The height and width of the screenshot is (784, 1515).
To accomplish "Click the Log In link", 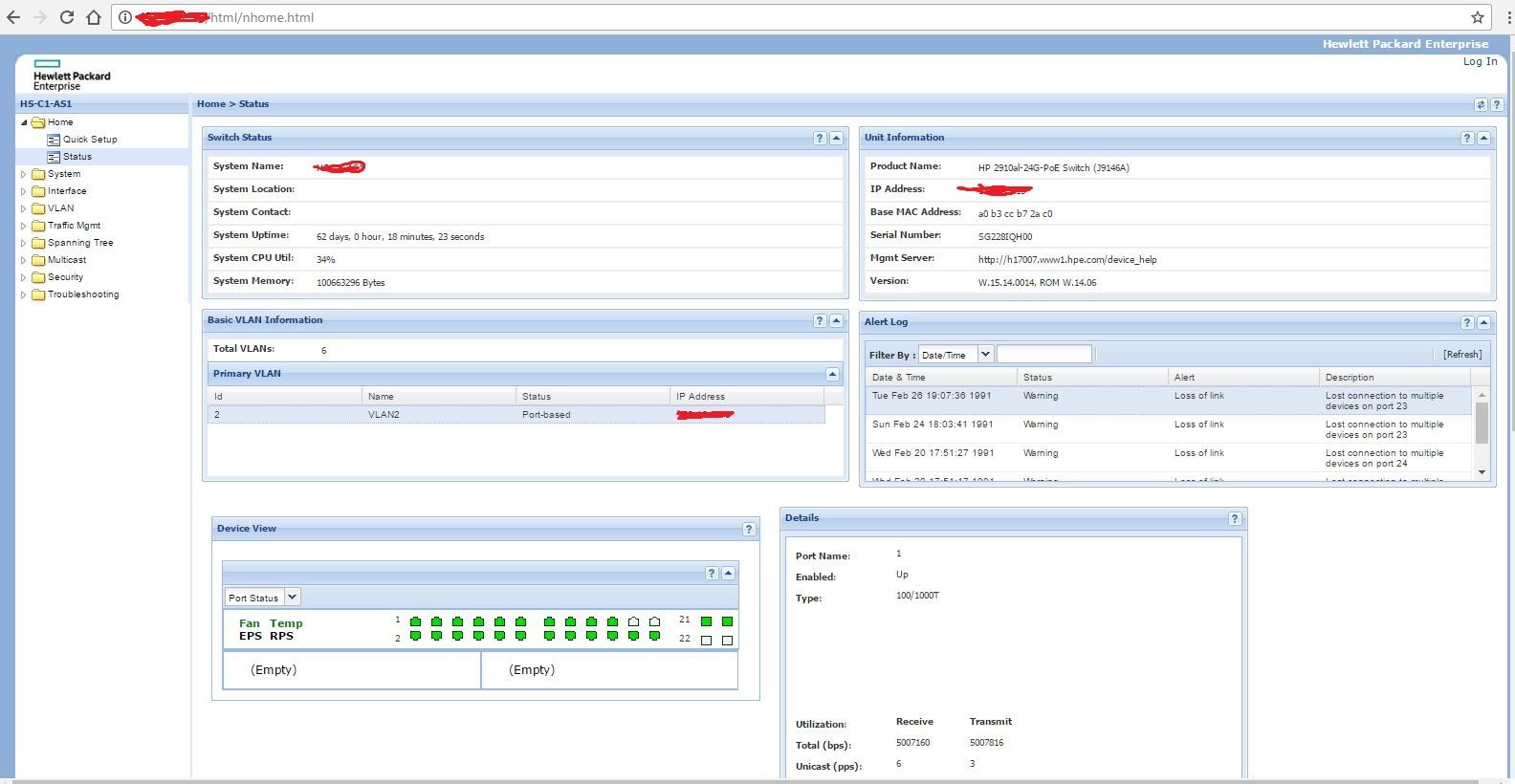I will 1480,61.
